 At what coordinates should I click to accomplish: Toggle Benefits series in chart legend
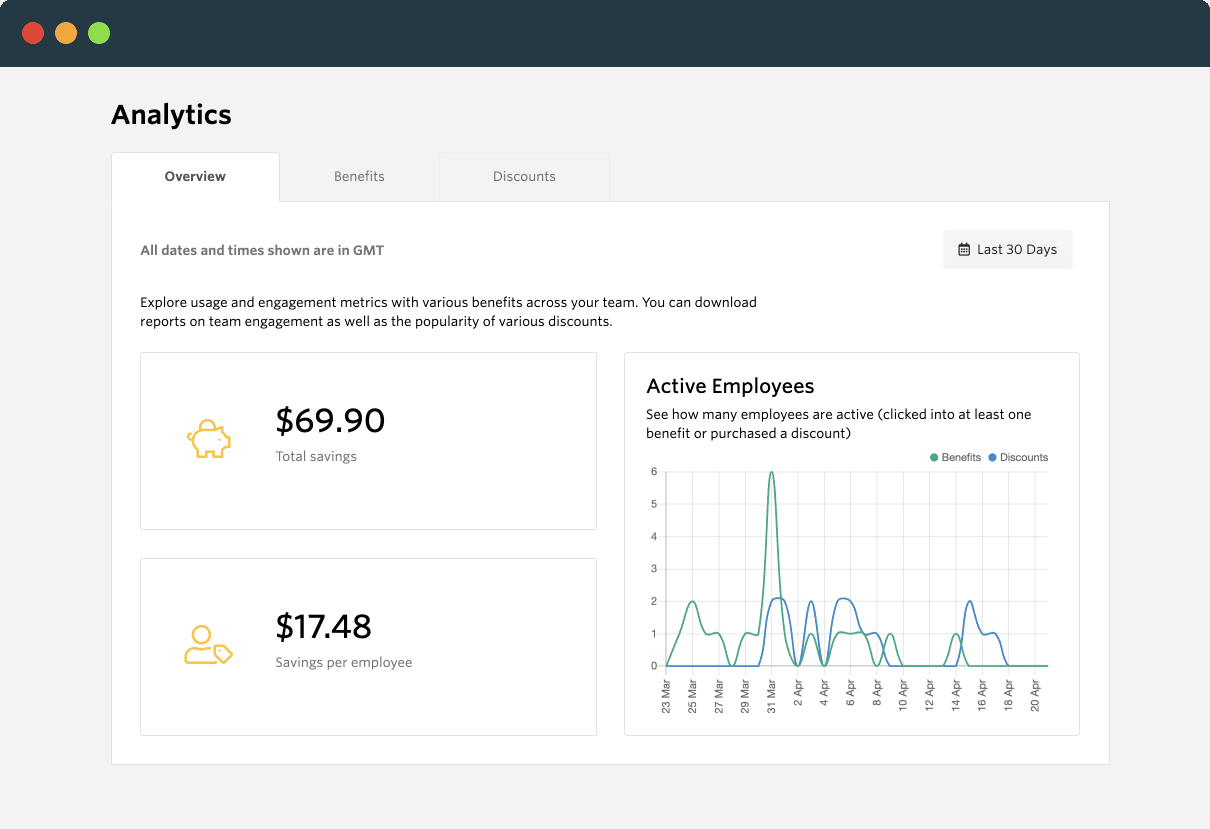click(955, 457)
